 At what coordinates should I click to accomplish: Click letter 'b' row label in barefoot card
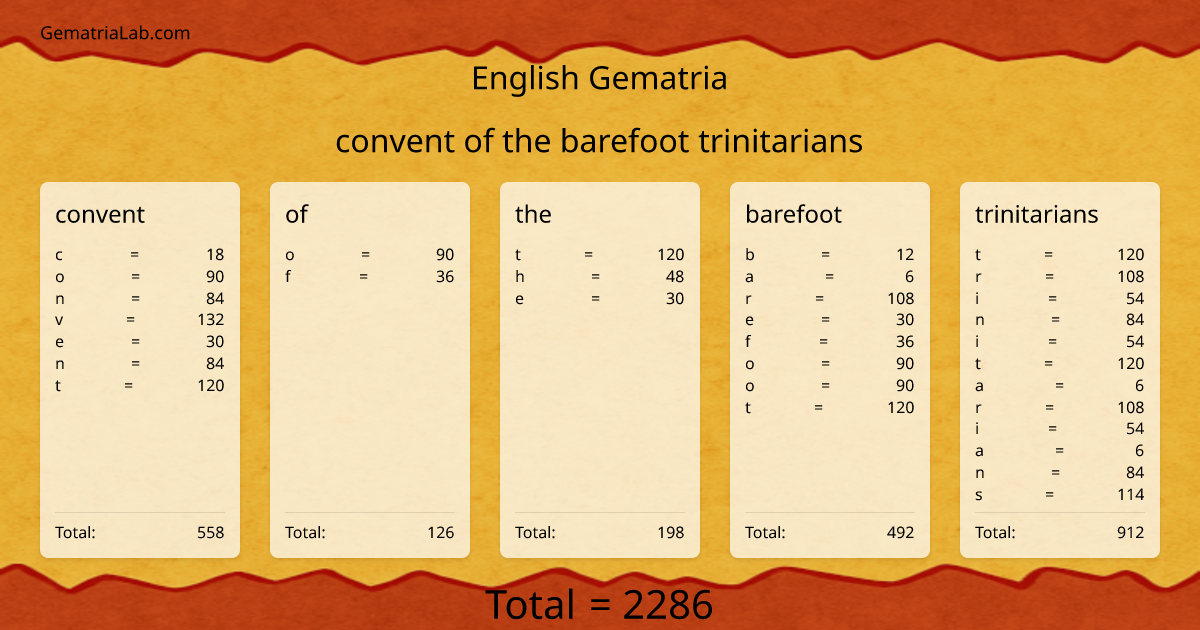(750, 255)
